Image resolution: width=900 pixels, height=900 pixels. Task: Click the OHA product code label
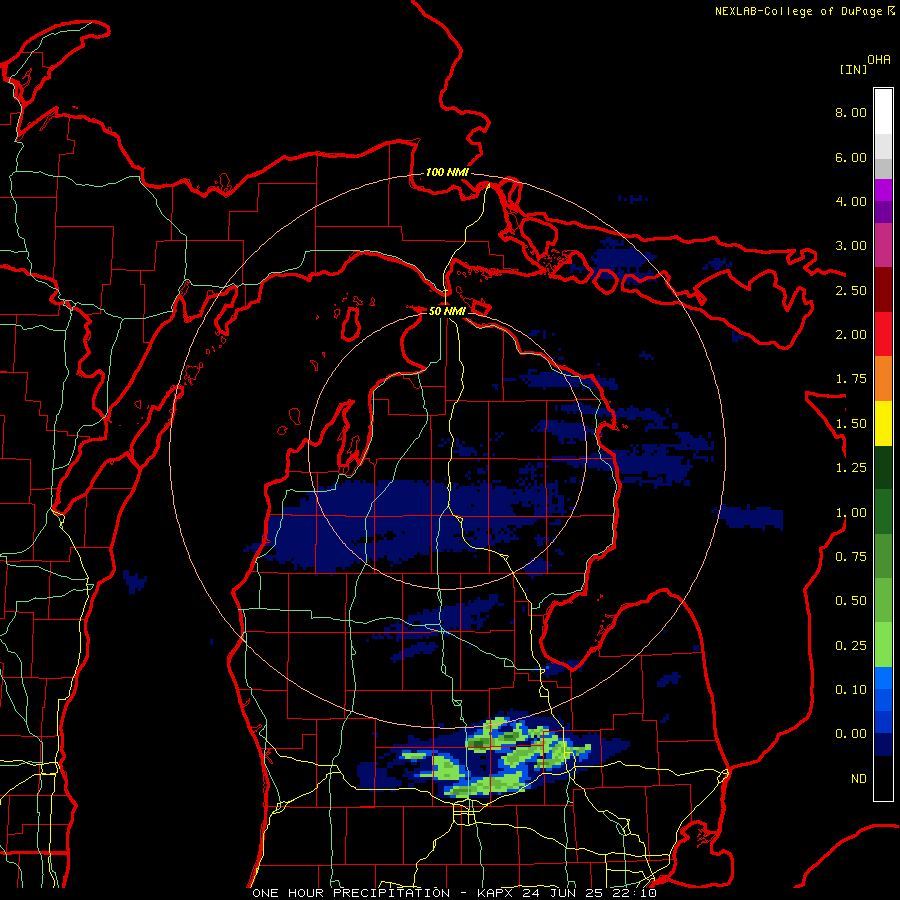tap(879, 60)
